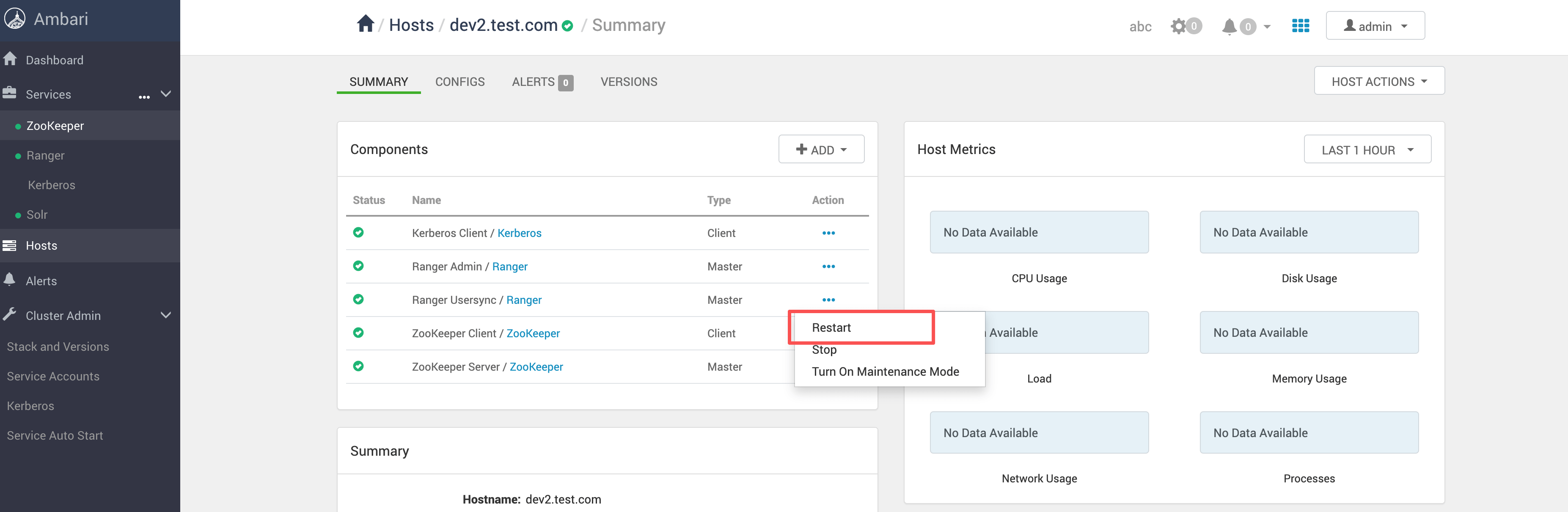Select Restart from context menu
The width and height of the screenshot is (1568, 512).
pyautogui.click(x=831, y=328)
